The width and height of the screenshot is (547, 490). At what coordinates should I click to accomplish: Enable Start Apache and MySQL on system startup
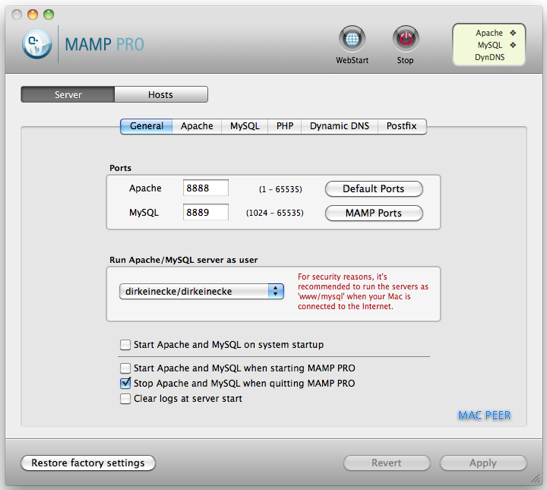tap(125, 345)
